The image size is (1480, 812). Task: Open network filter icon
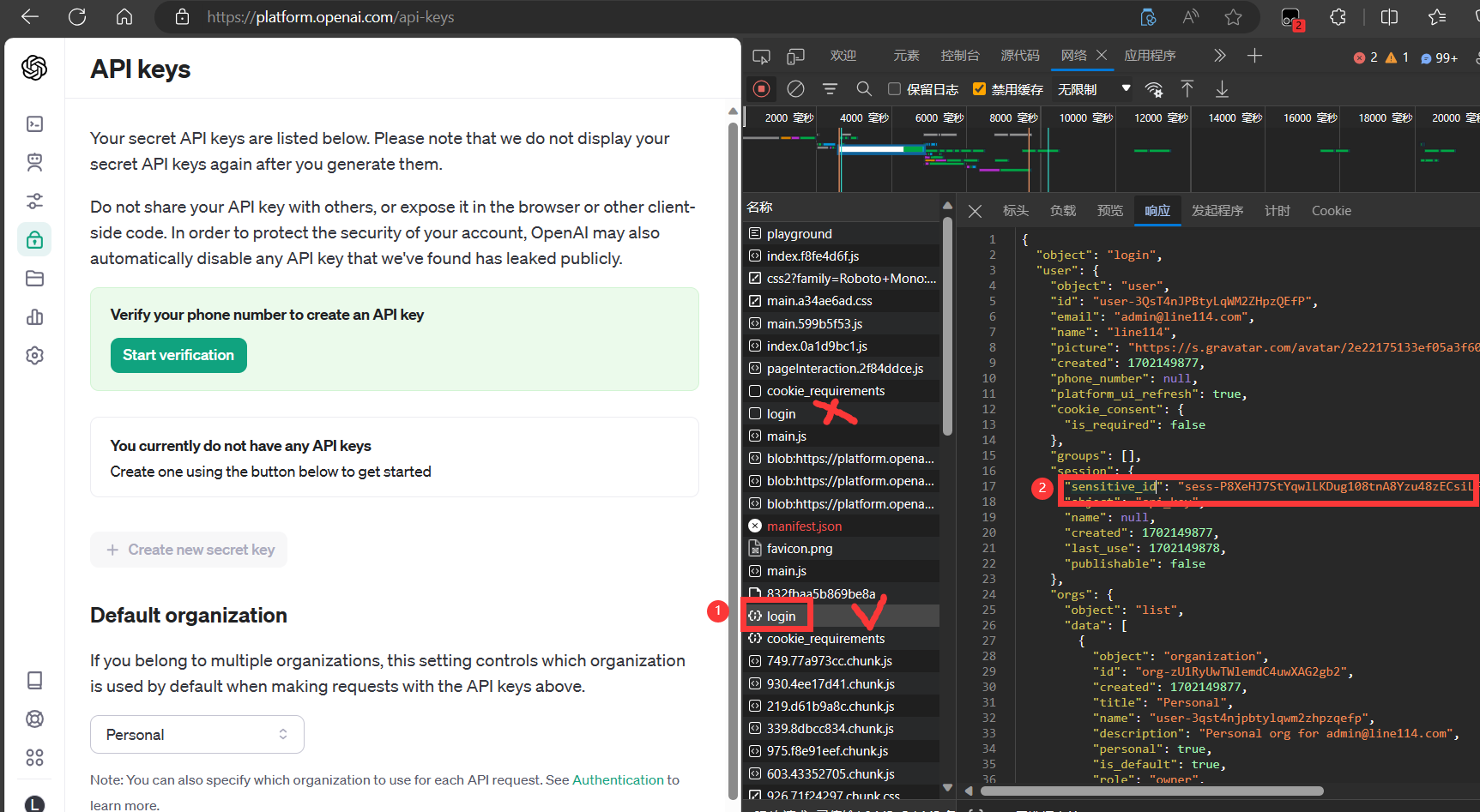click(830, 89)
